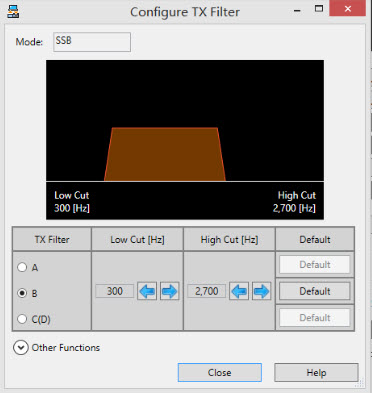Image resolution: width=372 pixels, height=393 pixels.
Task: Minimize the Configure TX Filter window
Action: pyautogui.click(x=297, y=10)
